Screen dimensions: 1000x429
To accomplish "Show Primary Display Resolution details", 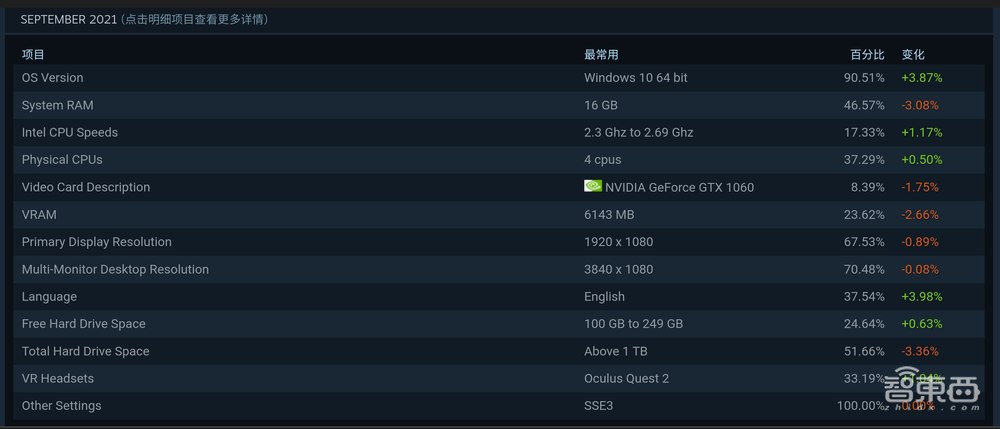I will coord(97,242).
